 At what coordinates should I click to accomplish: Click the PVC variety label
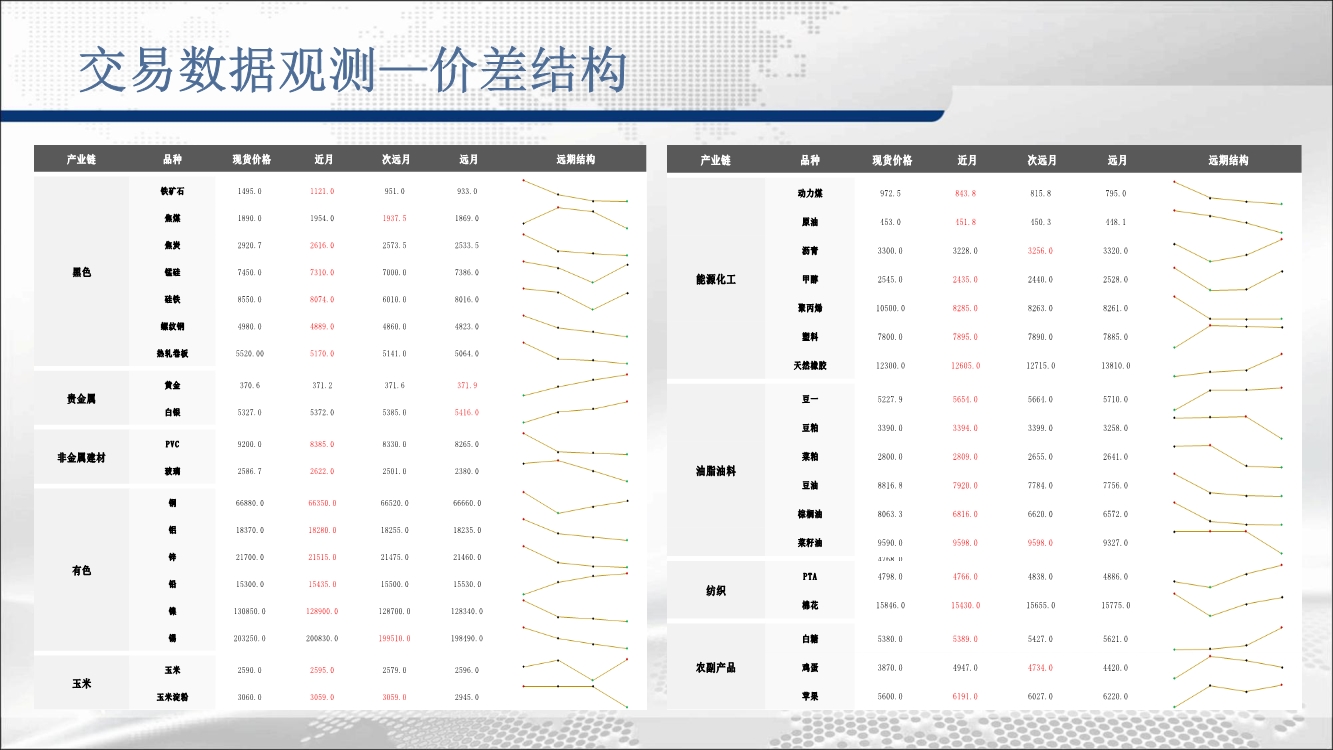coord(172,443)
